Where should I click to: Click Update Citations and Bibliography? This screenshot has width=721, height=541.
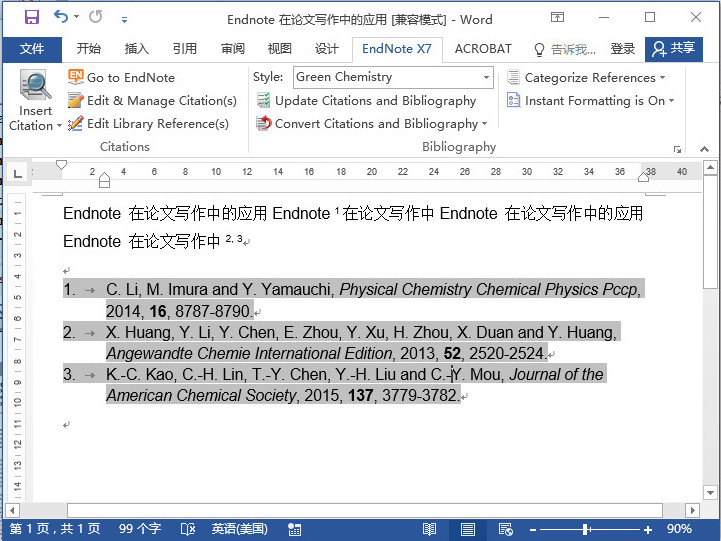click(x=366, y=101)
